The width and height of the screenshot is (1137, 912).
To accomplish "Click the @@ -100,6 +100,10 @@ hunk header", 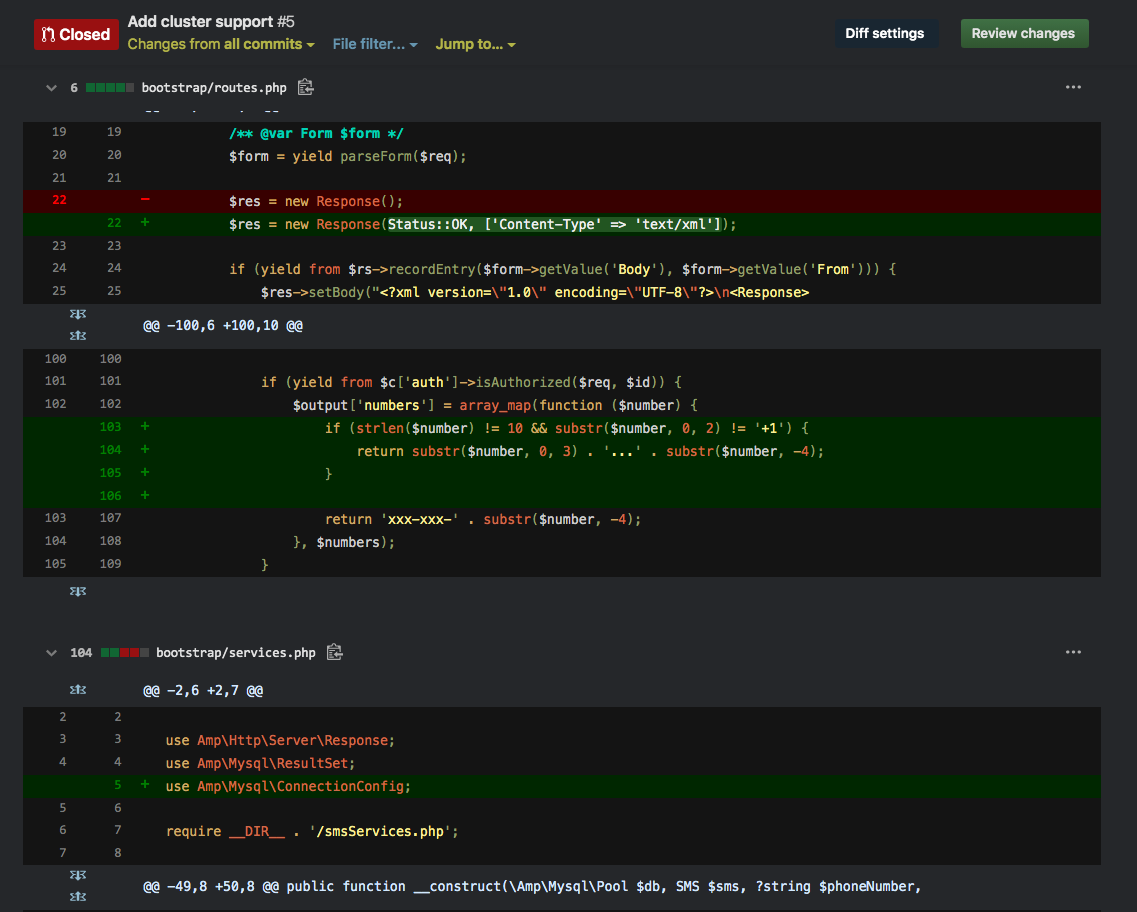I will tap(223, 326).
